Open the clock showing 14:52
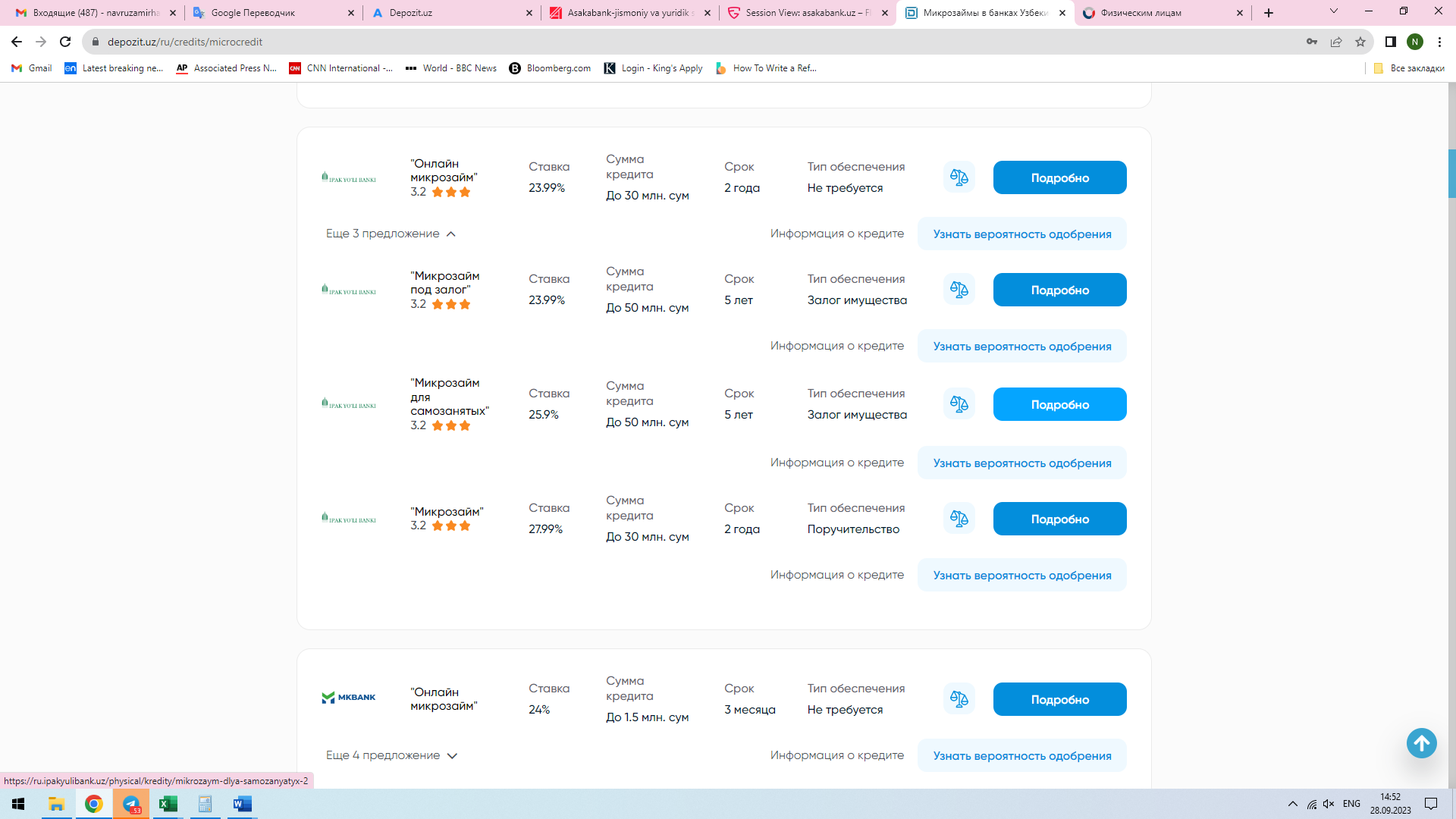The width and height of the screenshot is (1456, 819). click(1390, 804)
